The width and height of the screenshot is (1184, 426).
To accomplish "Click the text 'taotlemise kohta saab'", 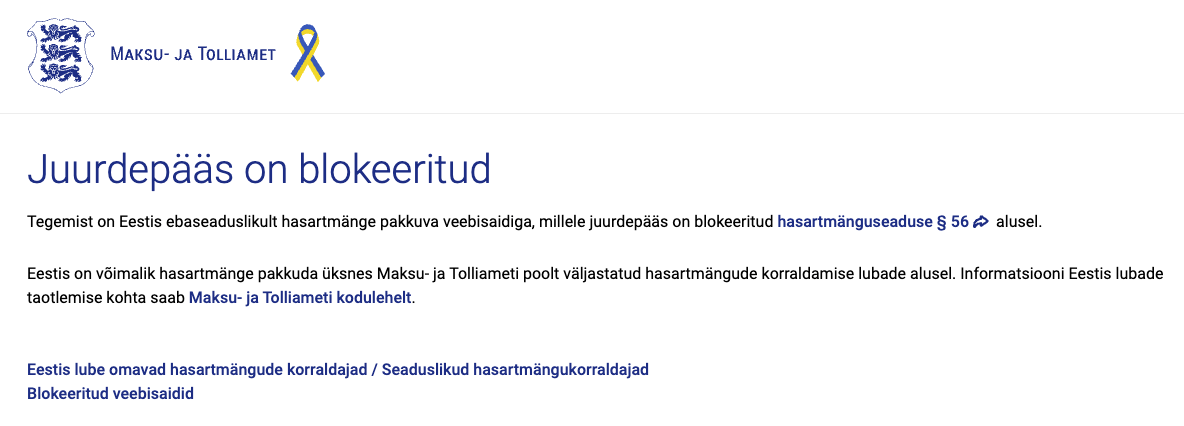I will 105,297.
